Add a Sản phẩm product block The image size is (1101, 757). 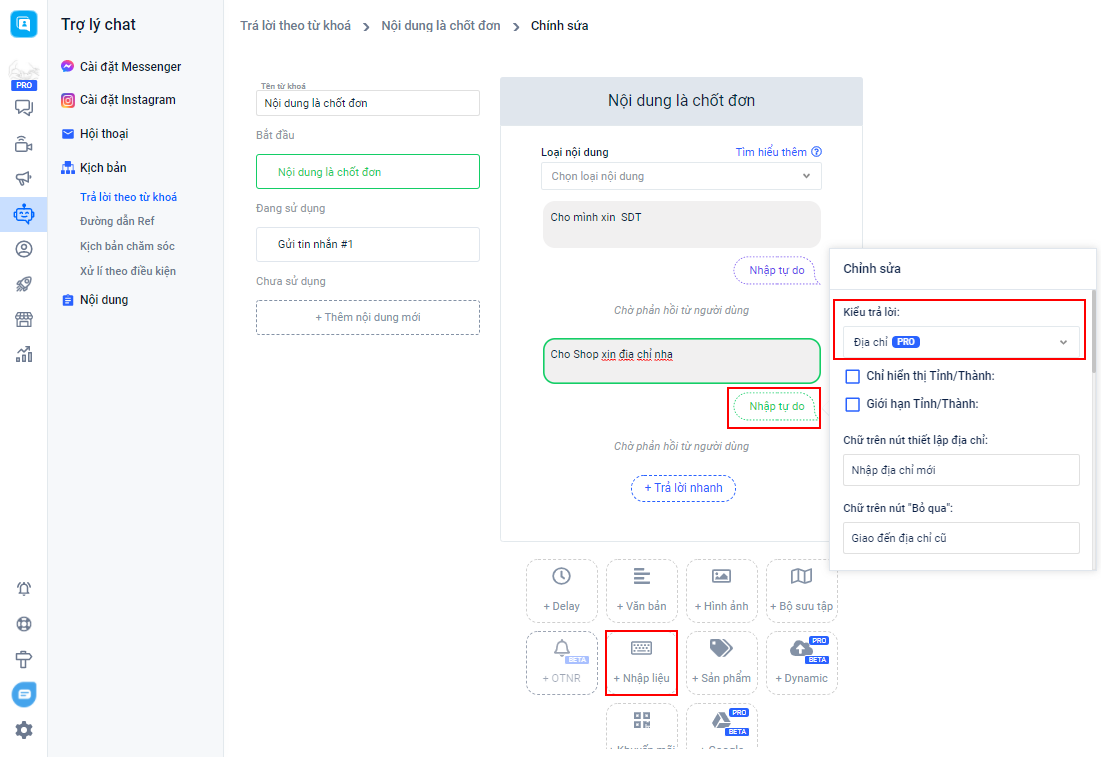(x=721, y=663)
